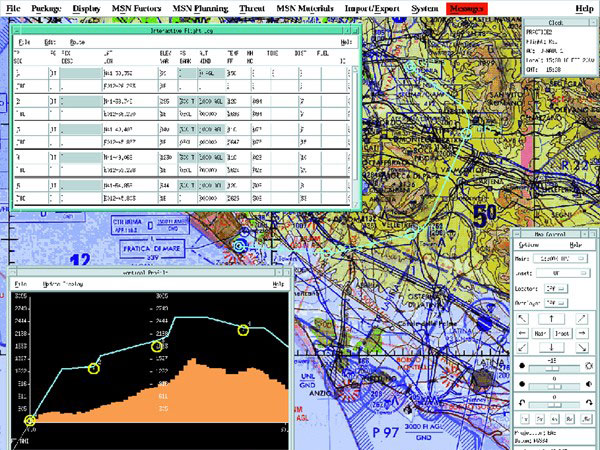Viewport: 600px width, 450px height.
Task: Click the Main button between pan arrows
Action: coord(540,333)
